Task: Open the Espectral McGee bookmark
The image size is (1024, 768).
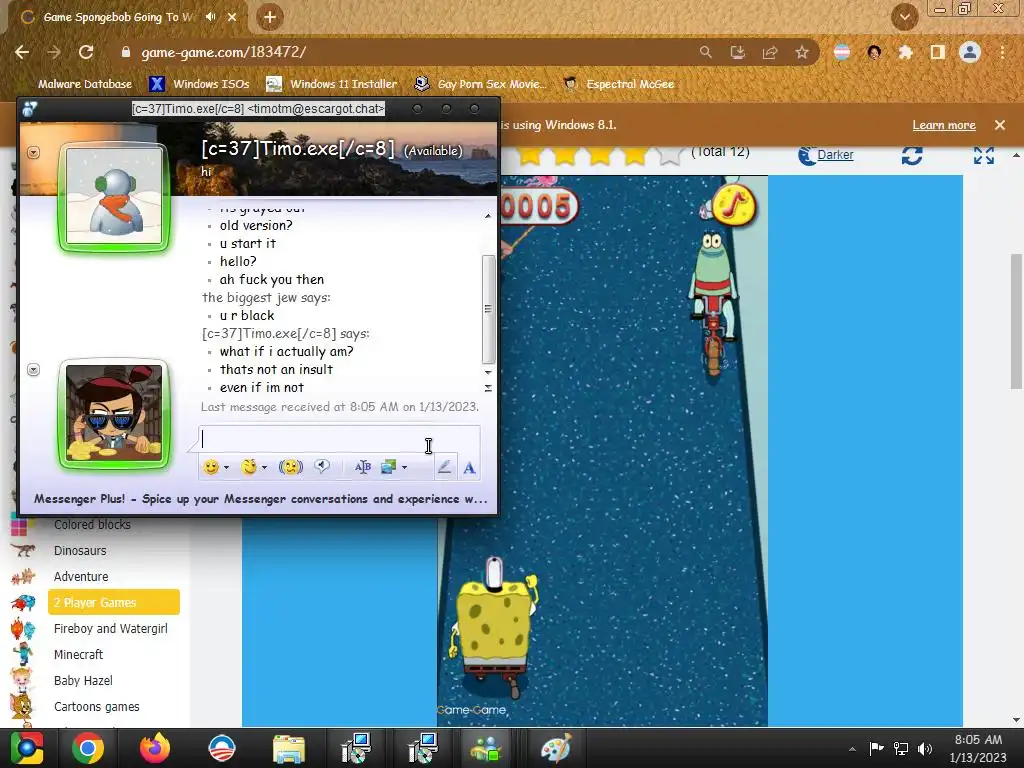Action: [x=619, y=84]
